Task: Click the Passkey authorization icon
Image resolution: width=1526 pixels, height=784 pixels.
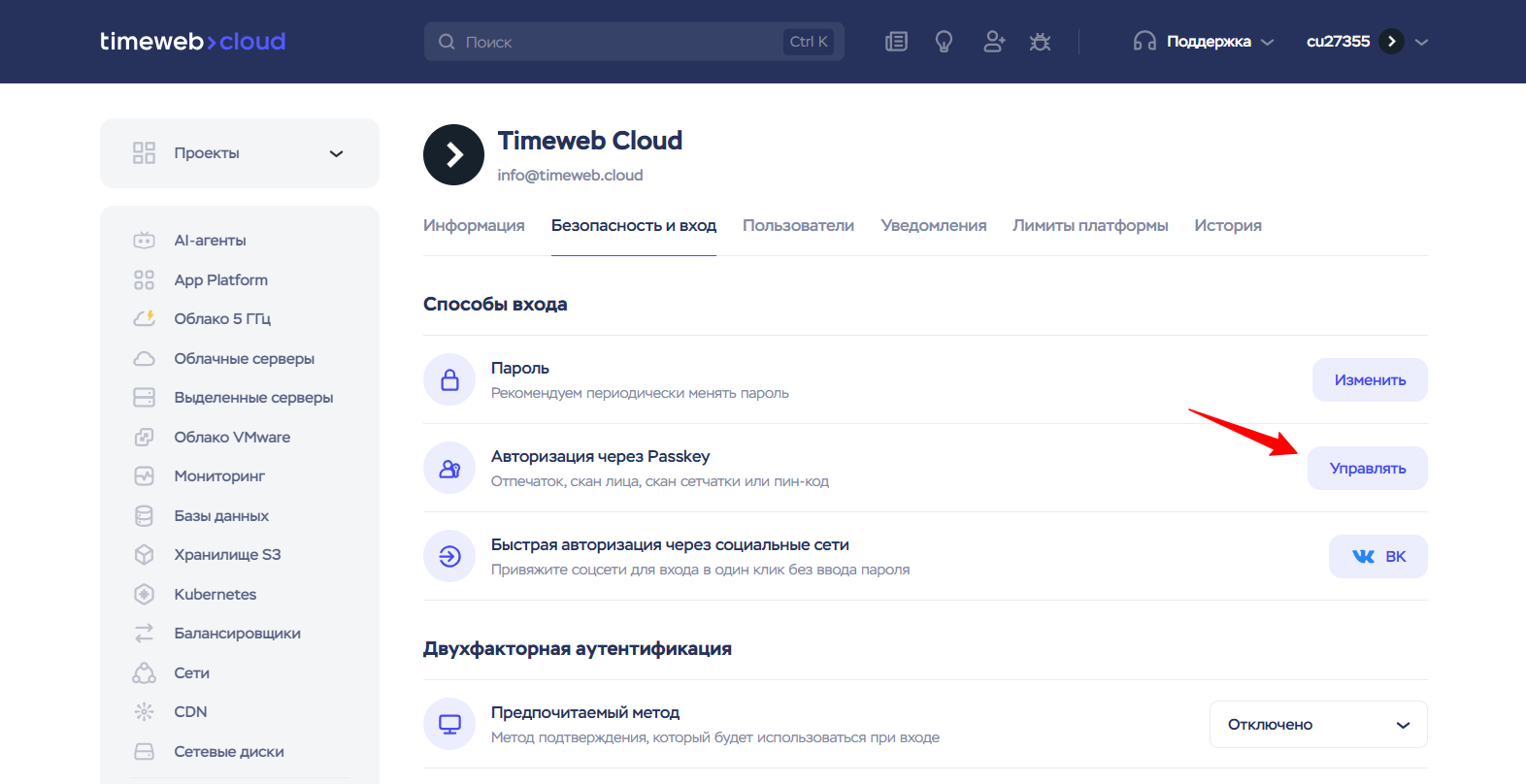Action: pos(449,468)
